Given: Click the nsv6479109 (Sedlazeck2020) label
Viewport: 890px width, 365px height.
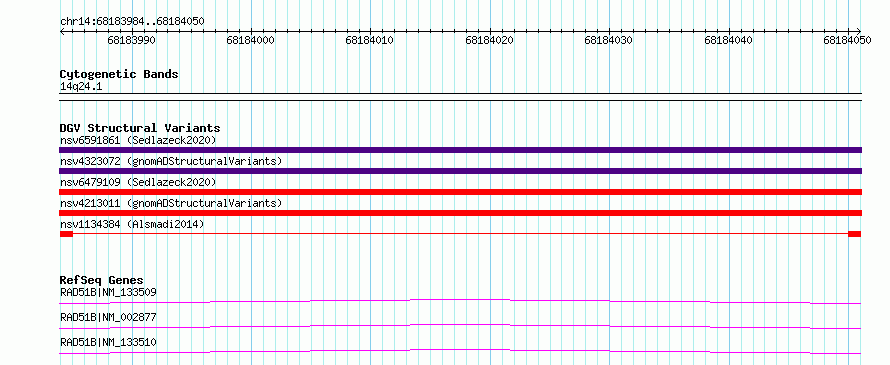Looking at the screenshot, I should 138,182.
